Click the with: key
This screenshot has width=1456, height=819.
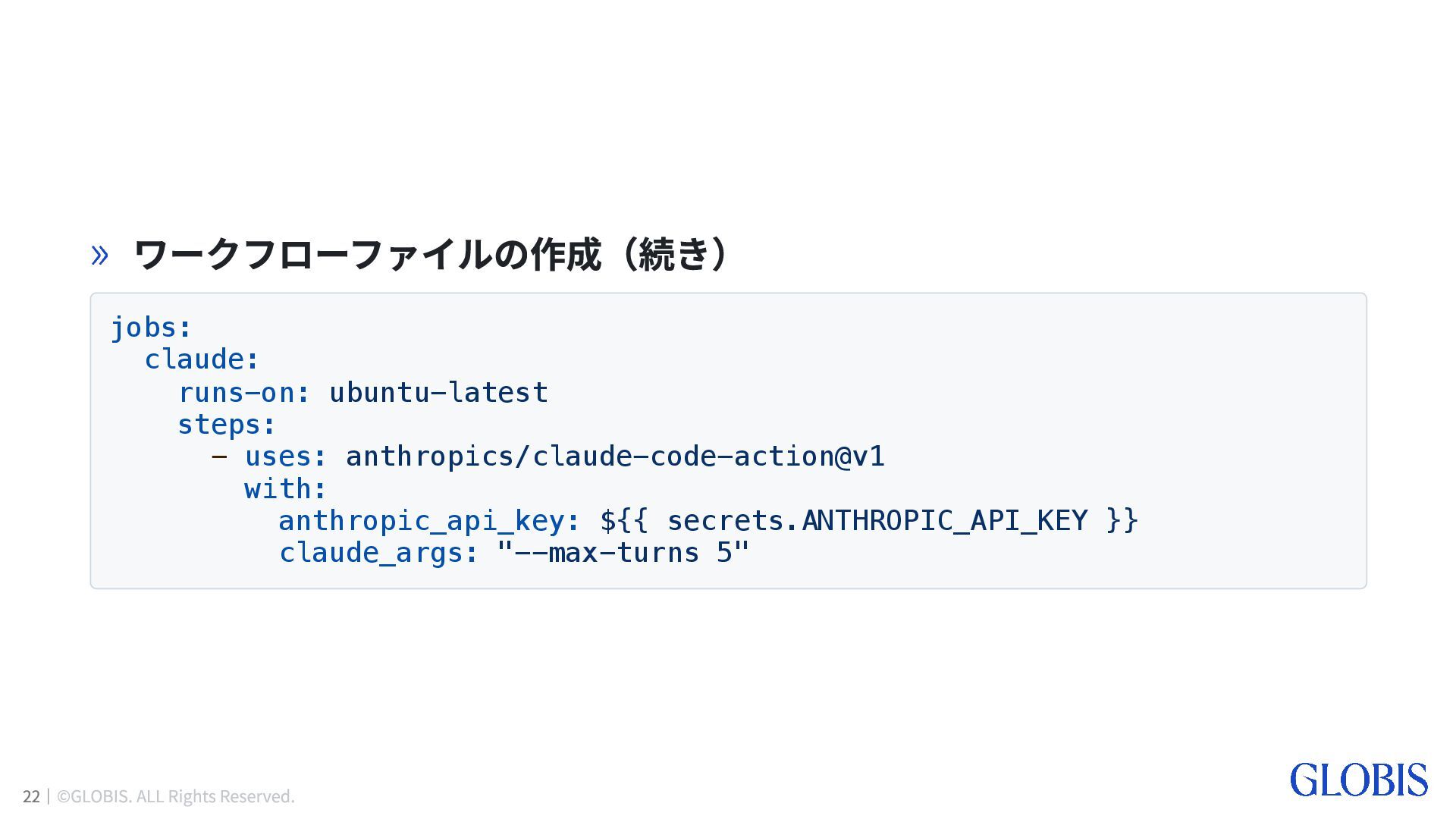285,489
